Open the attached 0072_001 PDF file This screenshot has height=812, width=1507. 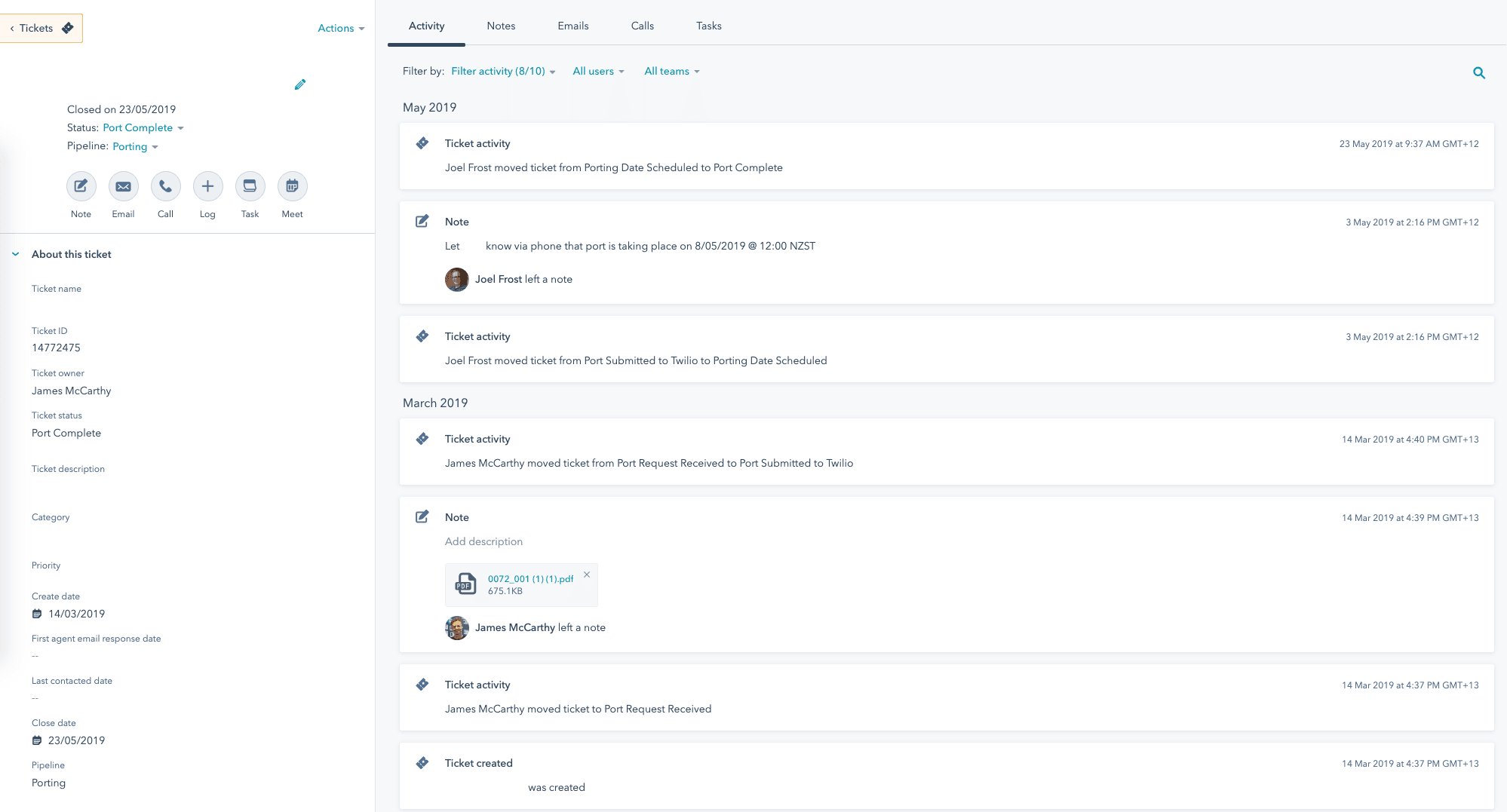(529, 579)
